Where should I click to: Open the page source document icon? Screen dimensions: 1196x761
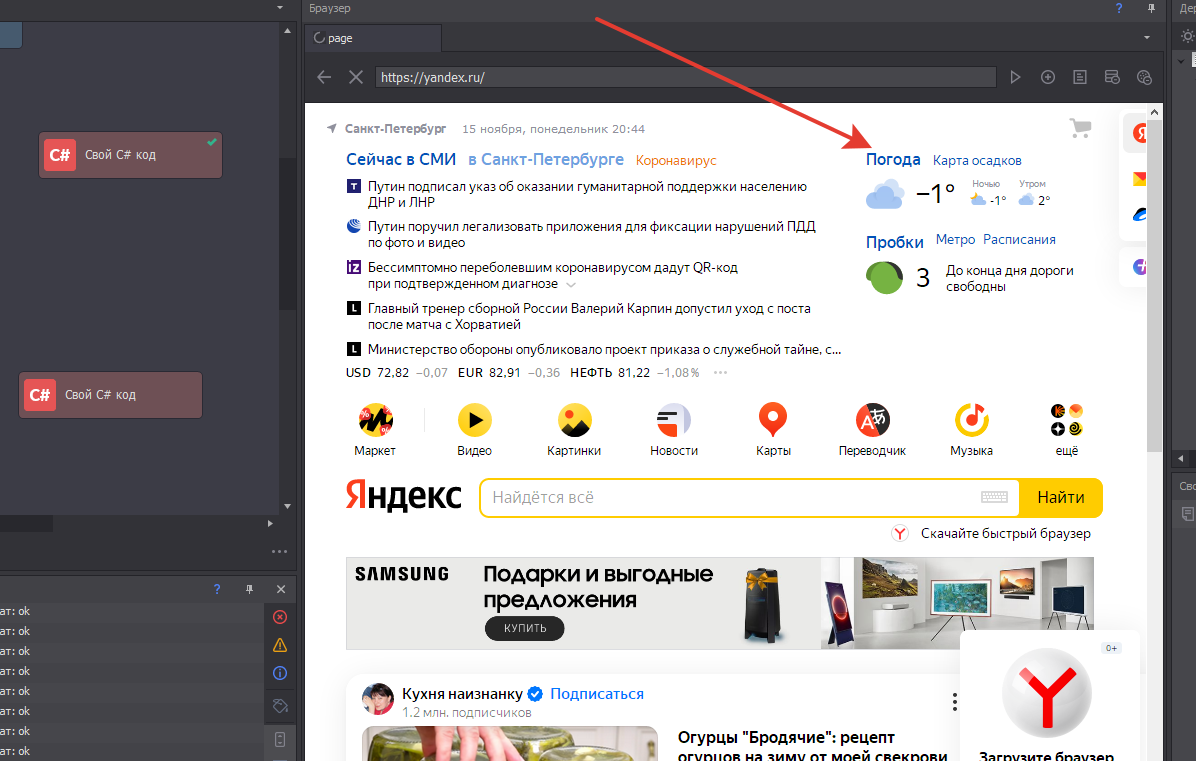coord(1080,77)
